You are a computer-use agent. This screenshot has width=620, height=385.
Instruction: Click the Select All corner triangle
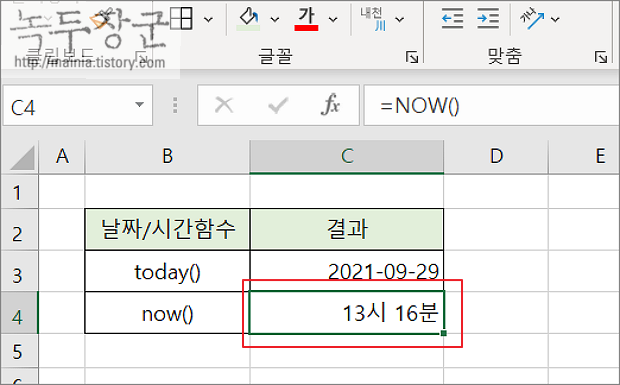pos(21,157)
